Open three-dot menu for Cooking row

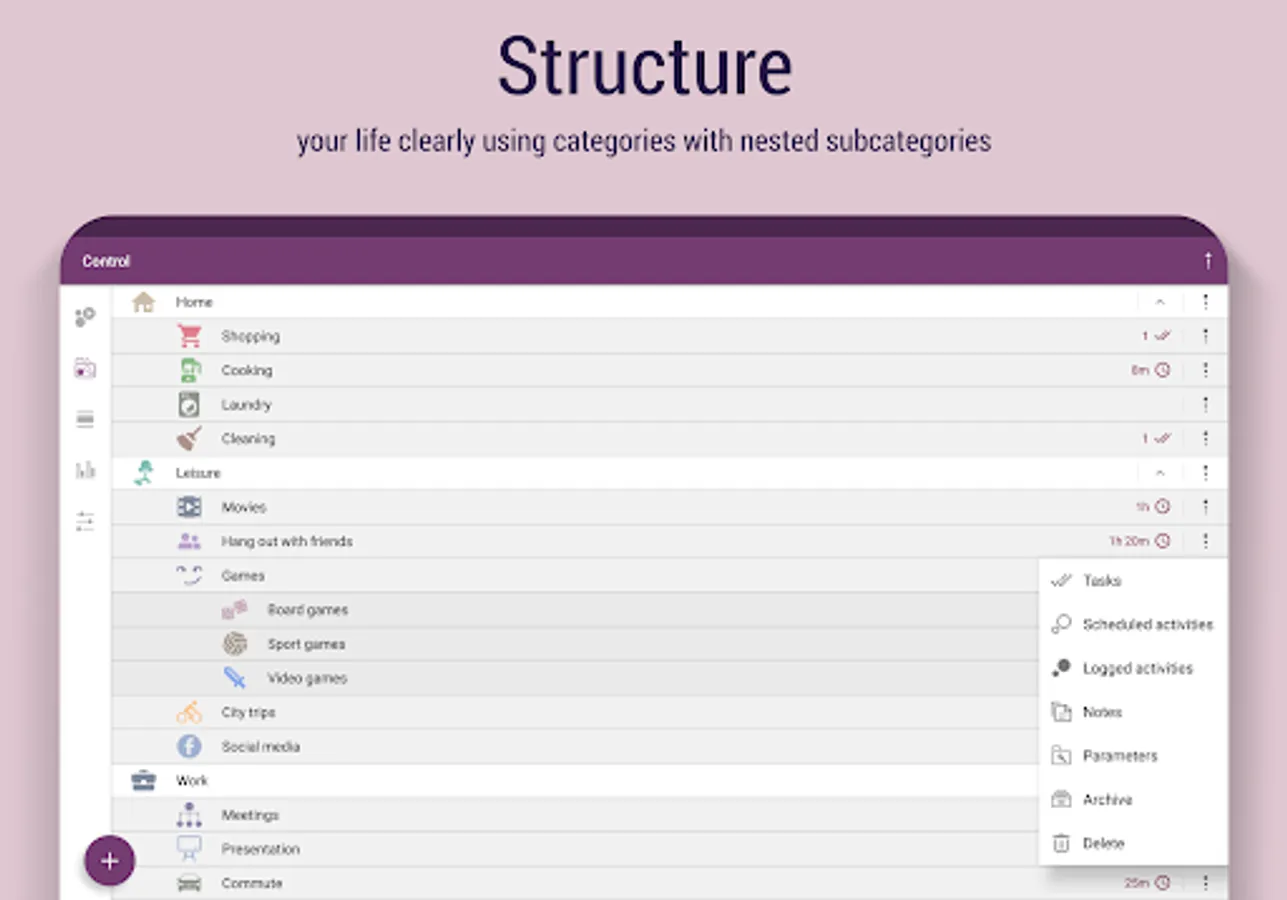pyautogui.click(x=1206, y=370)
